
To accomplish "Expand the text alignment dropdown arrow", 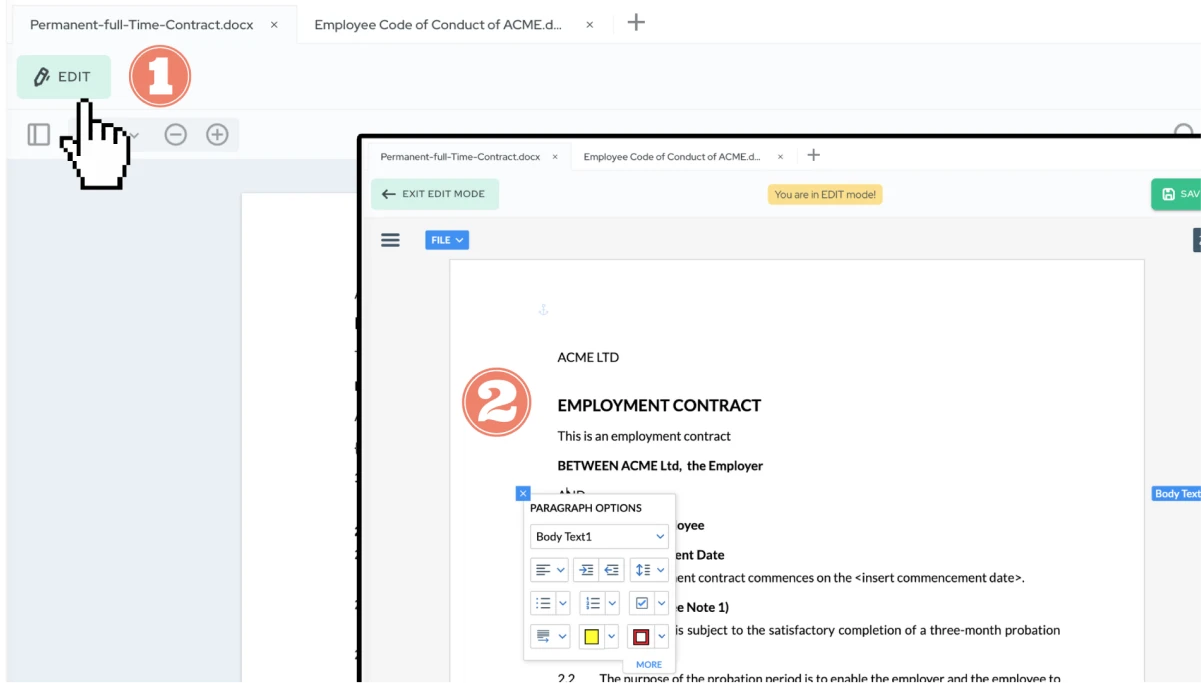I will (x=561, y=570).
